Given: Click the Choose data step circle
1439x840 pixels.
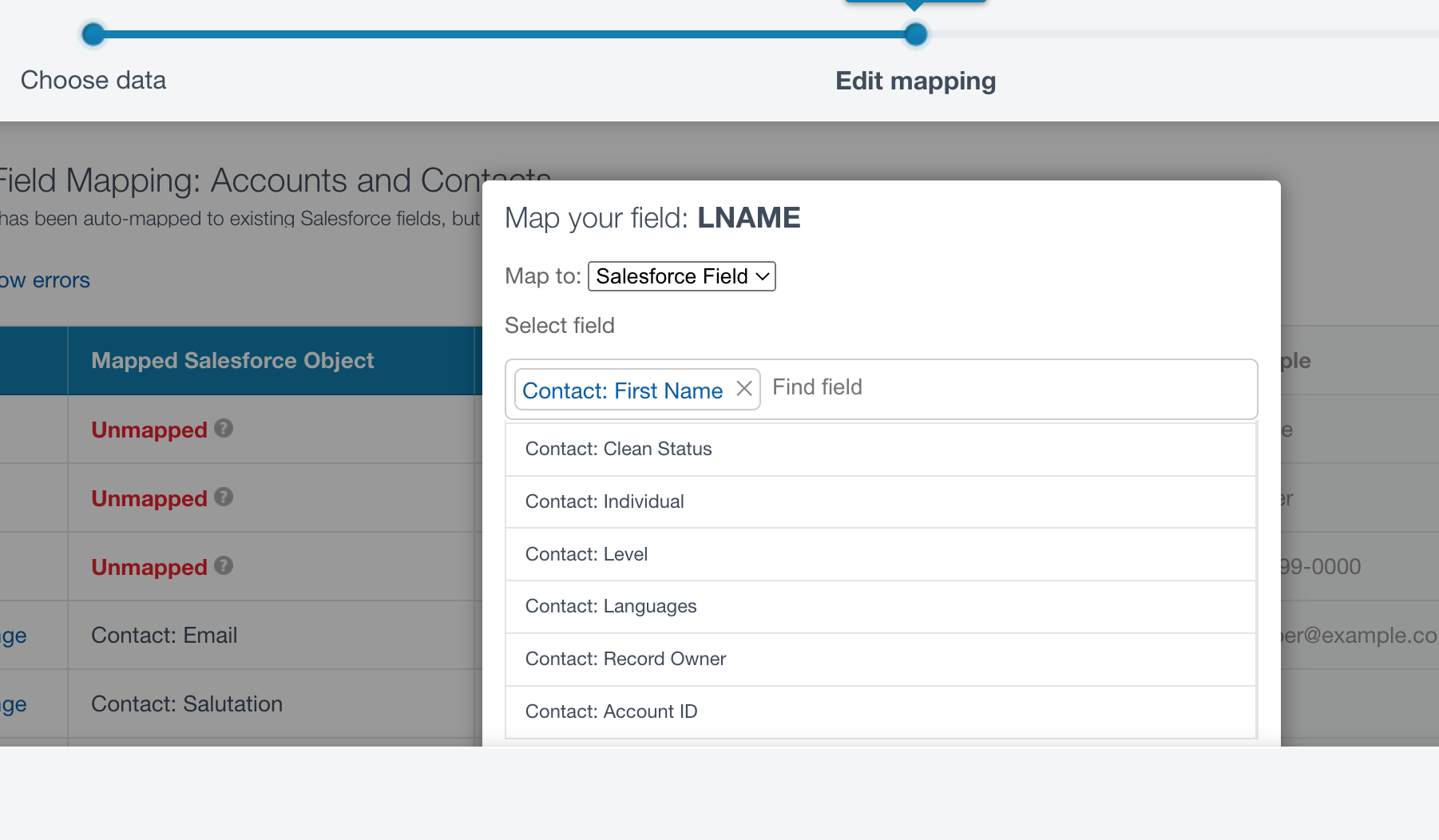Looking at the screenshot, I should 93,34.
